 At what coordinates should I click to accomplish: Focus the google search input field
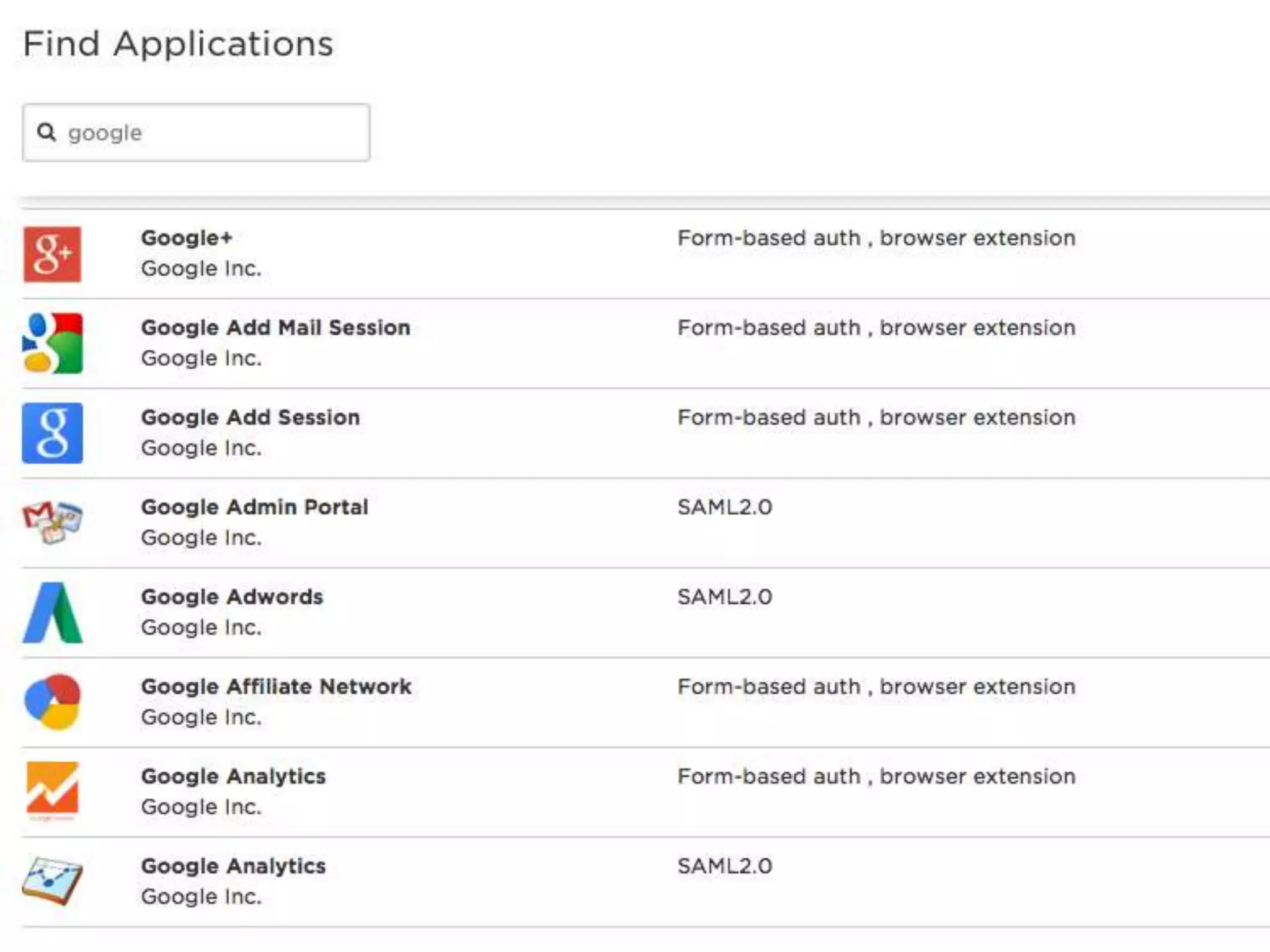tap(211, 133)
